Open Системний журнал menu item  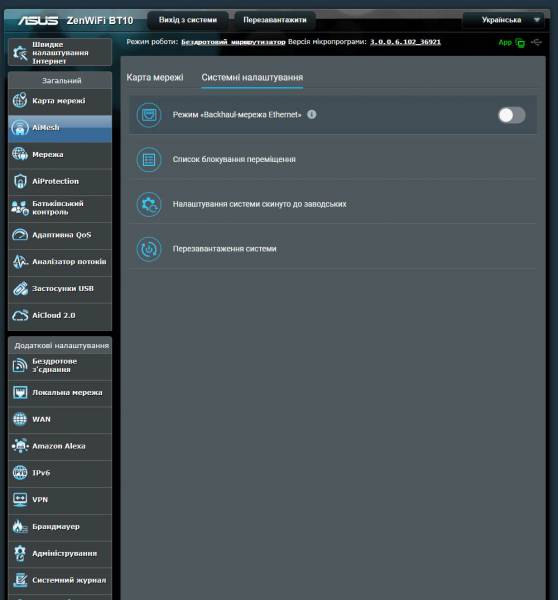click(60, 580)
